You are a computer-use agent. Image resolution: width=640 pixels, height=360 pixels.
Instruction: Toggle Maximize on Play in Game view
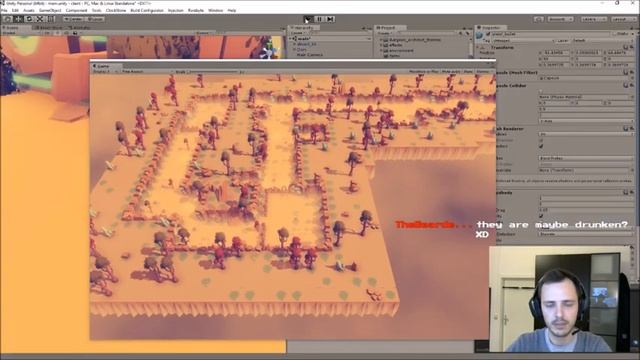click(424, 71)
